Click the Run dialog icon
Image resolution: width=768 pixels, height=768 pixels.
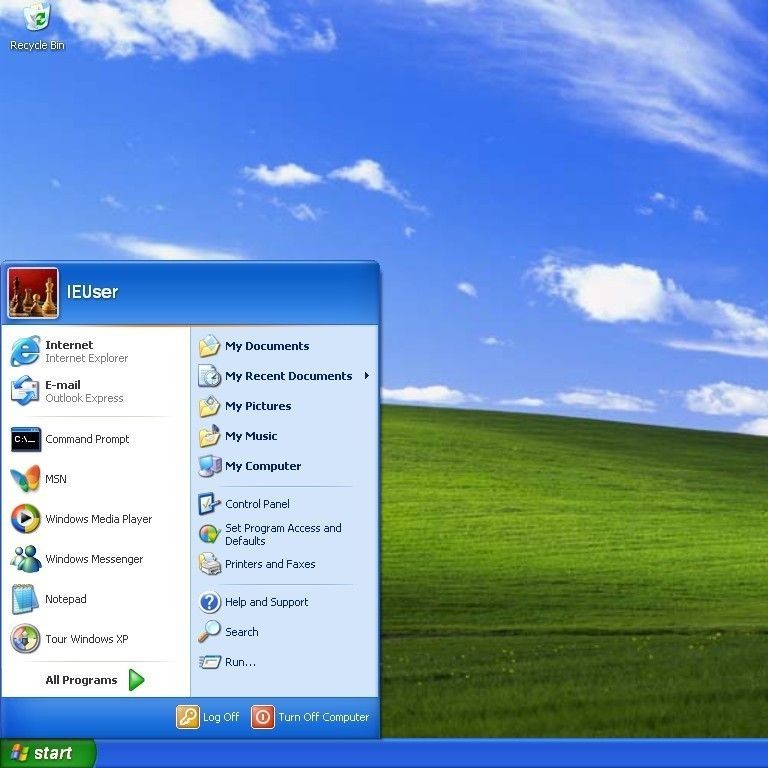tap(210, 662)
